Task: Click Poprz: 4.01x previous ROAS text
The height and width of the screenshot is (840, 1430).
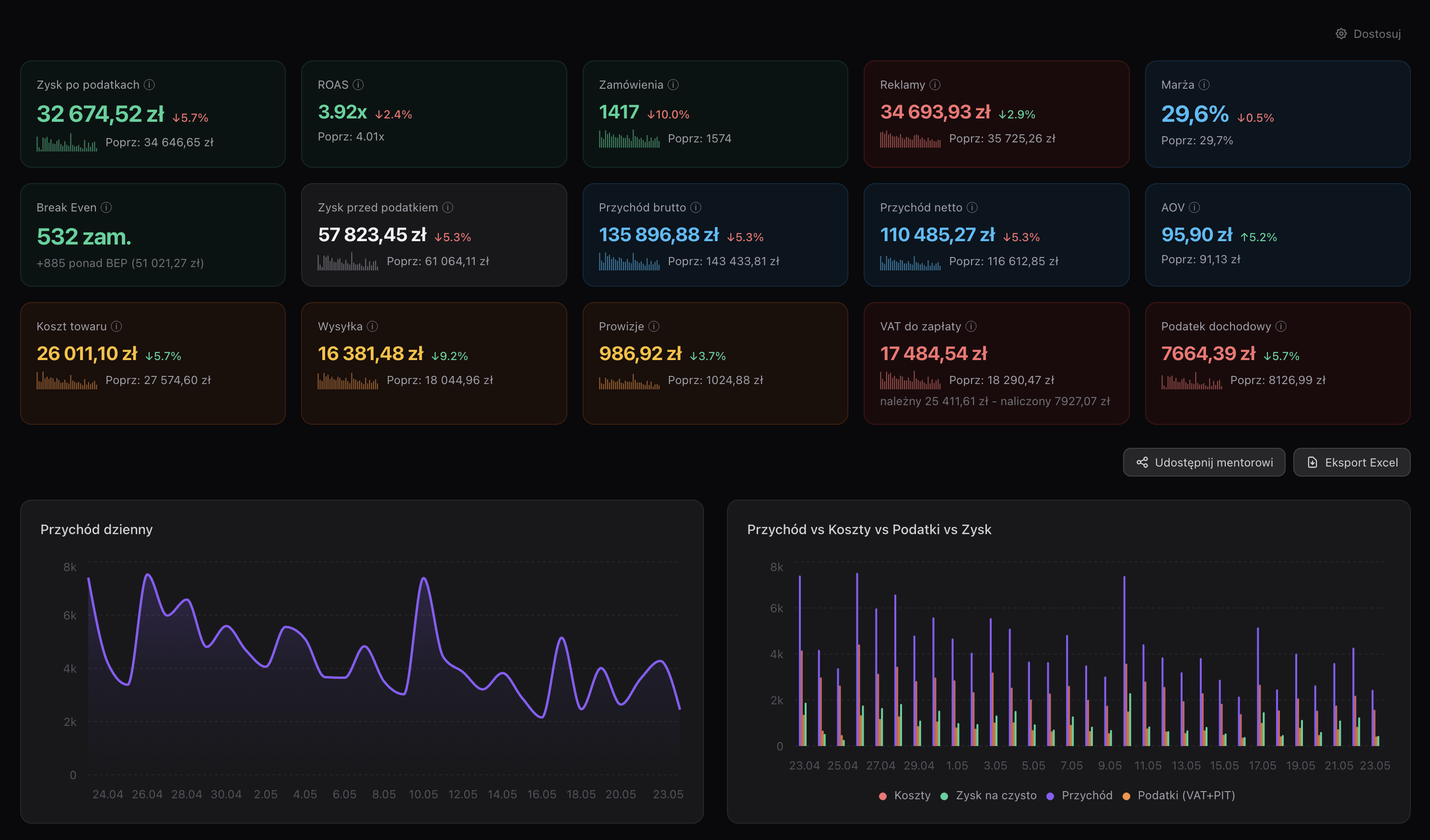Action: point(351,137)
